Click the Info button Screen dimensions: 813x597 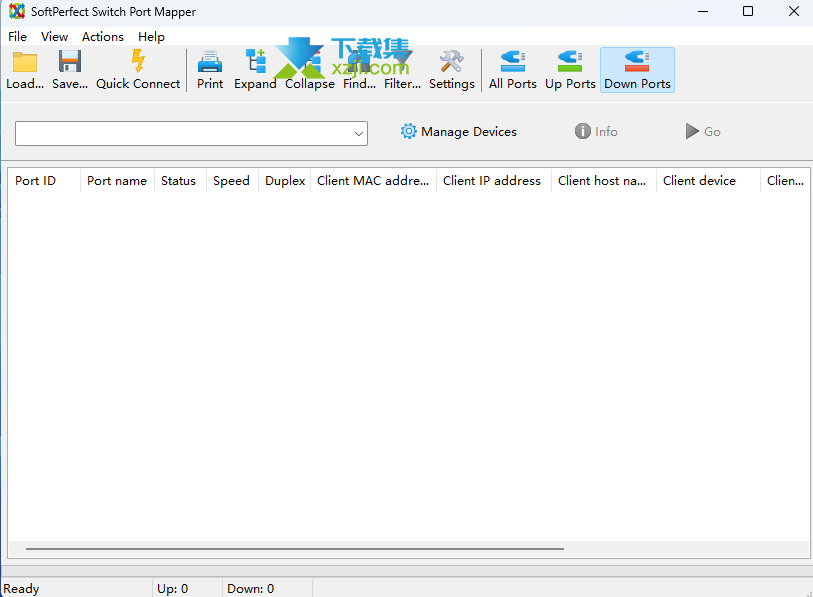tap(596, 132)
